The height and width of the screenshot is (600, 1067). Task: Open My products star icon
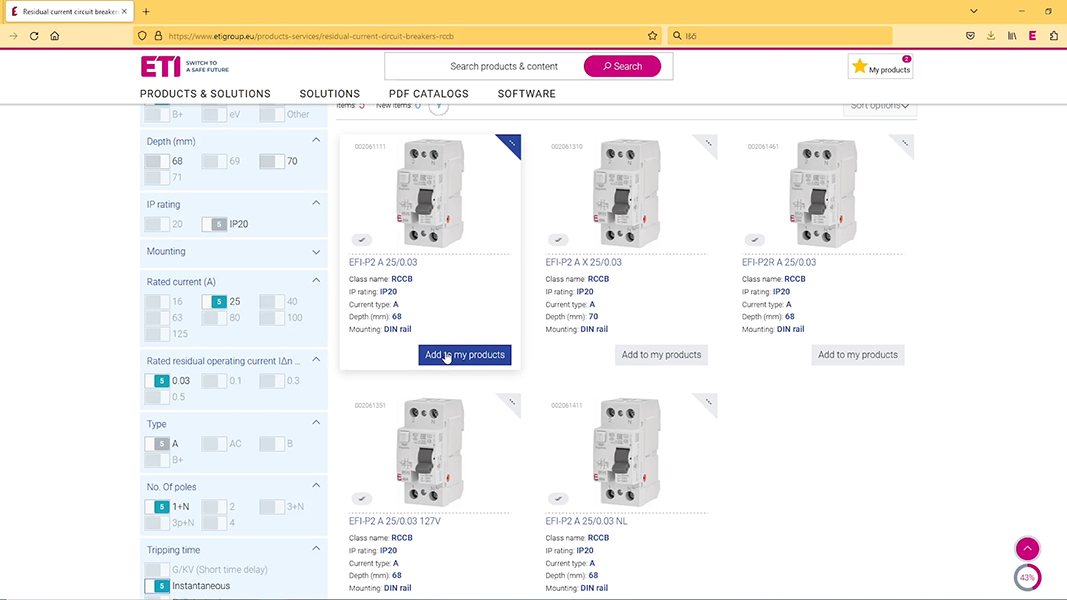click(x=859, y=67)
